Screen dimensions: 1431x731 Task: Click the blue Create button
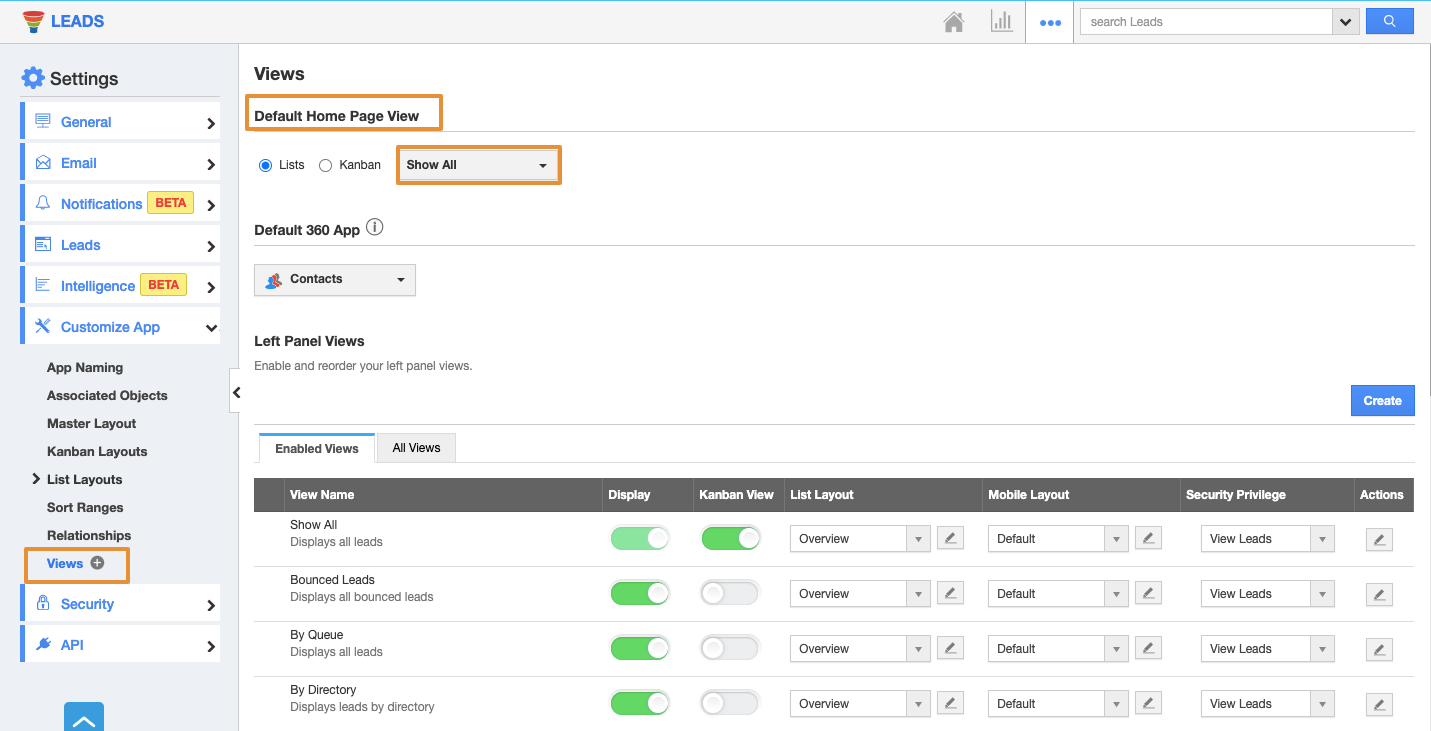pos(1382,401)
